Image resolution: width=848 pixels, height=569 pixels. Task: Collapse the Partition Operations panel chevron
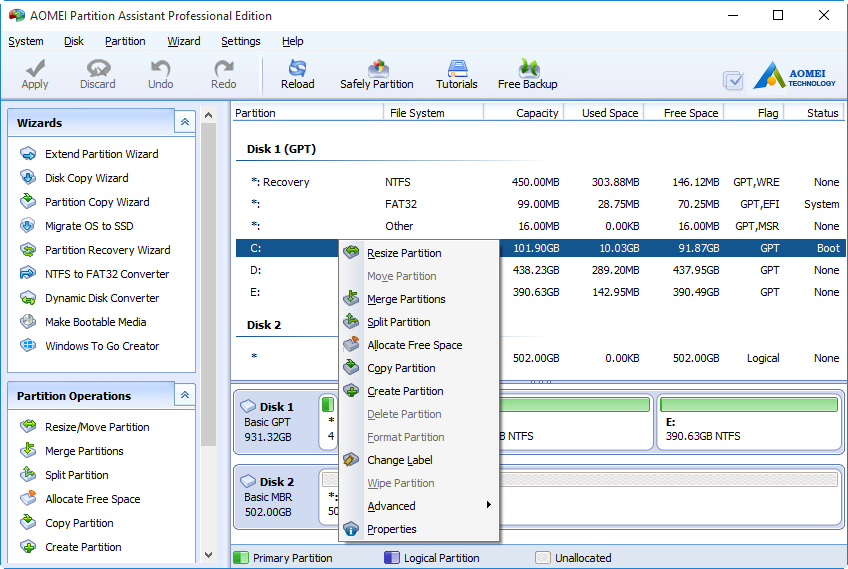coord(184,395)
